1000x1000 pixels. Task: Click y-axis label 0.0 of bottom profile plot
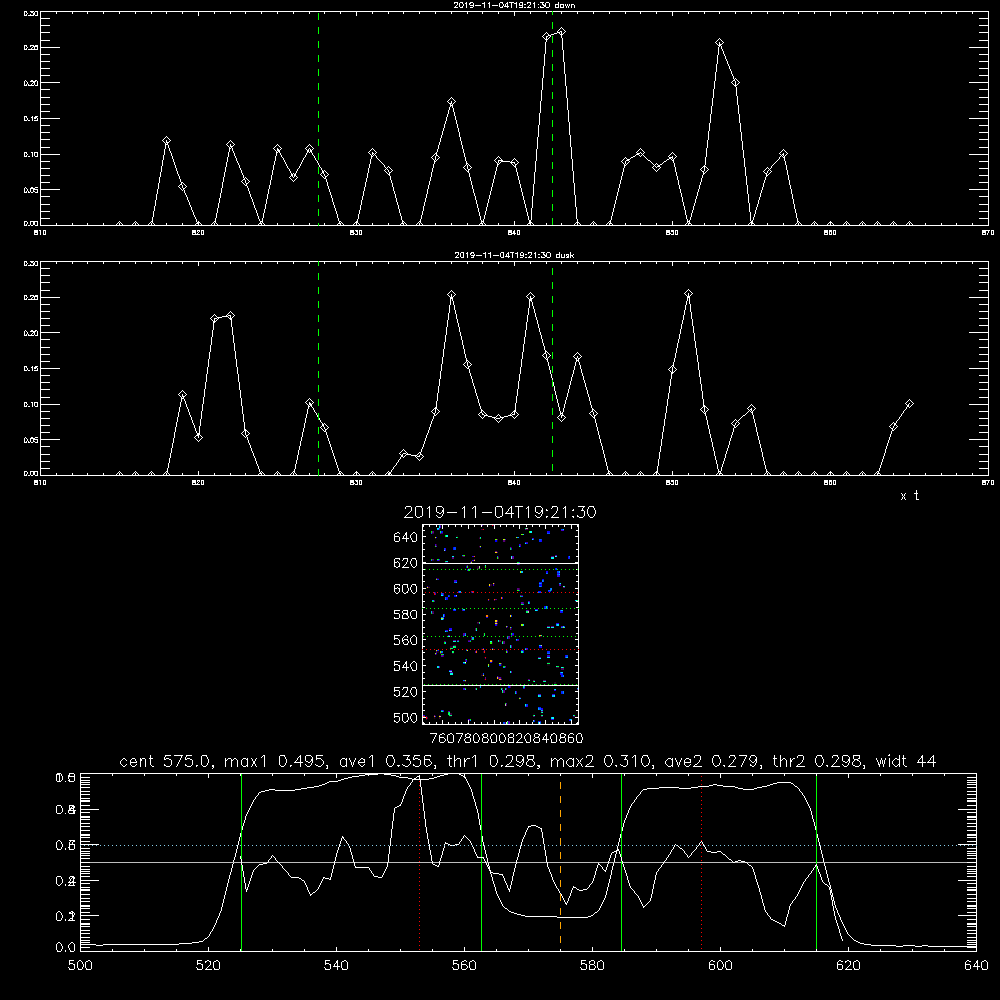[65, 948]
